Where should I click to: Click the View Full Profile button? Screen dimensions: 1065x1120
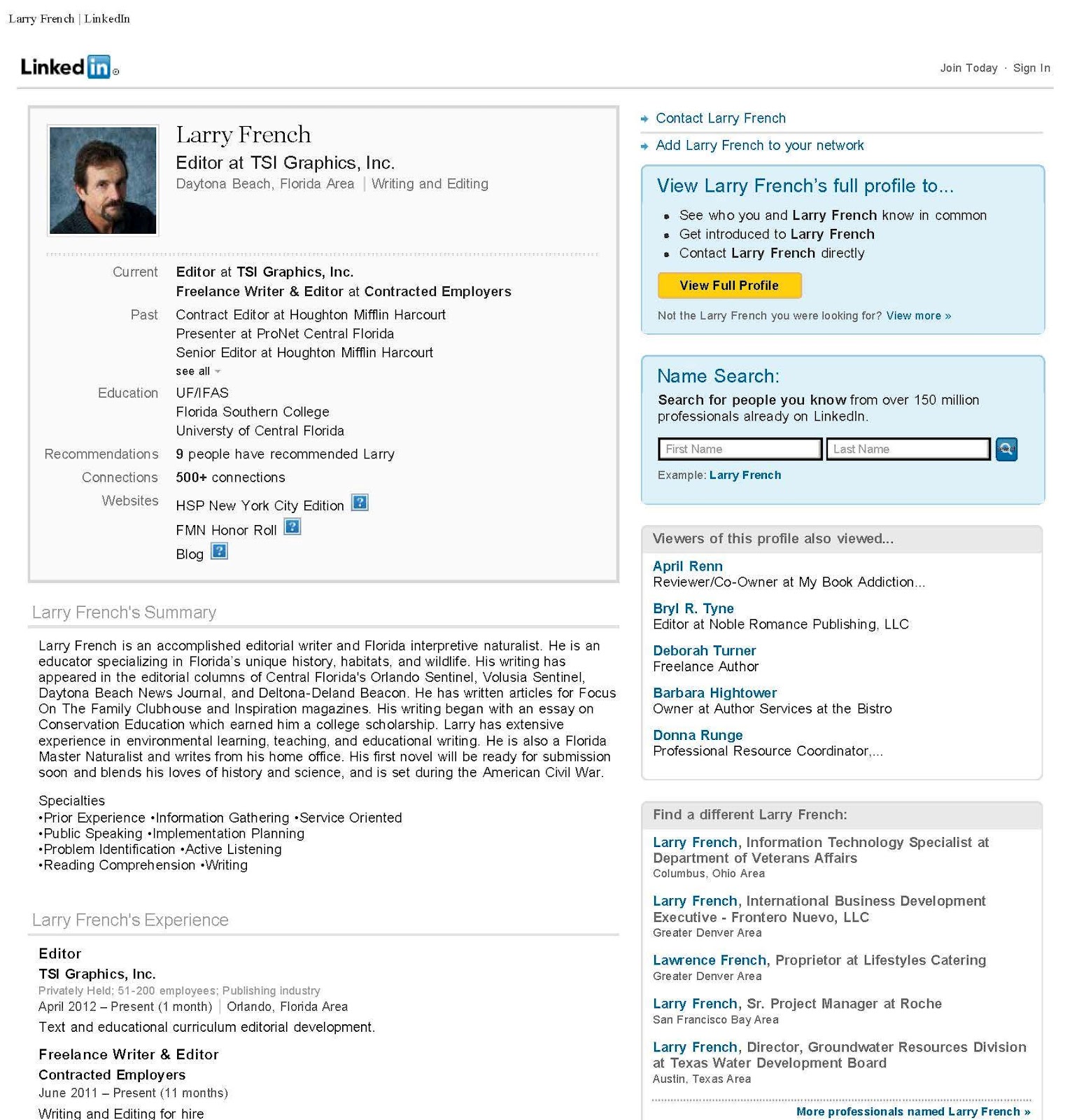click(x=729, y=286)
